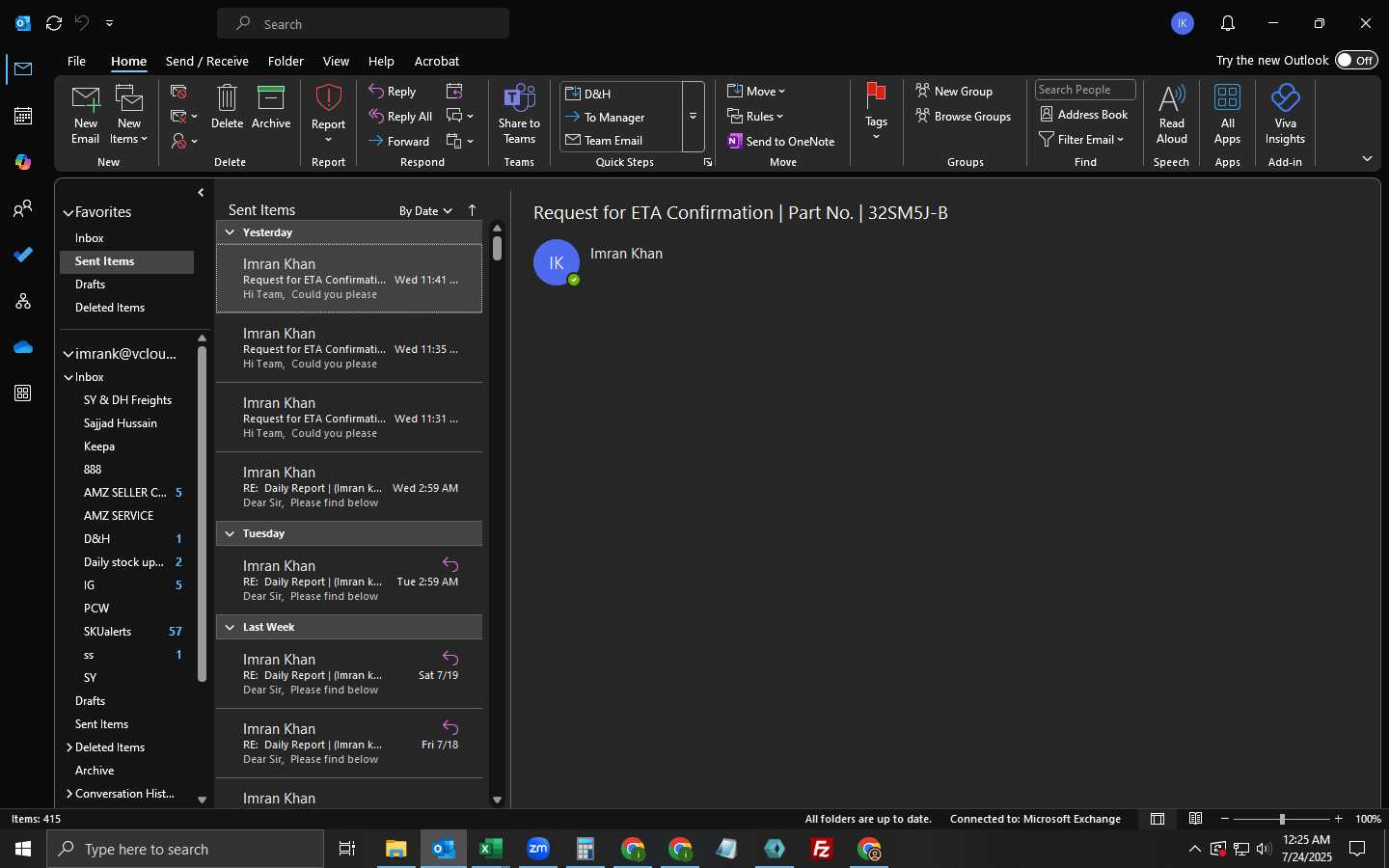The width and height of the screenshot is (1389, 868).
Task: Open Copilot from the left sidebar
Action: click(x=23, y=162)
